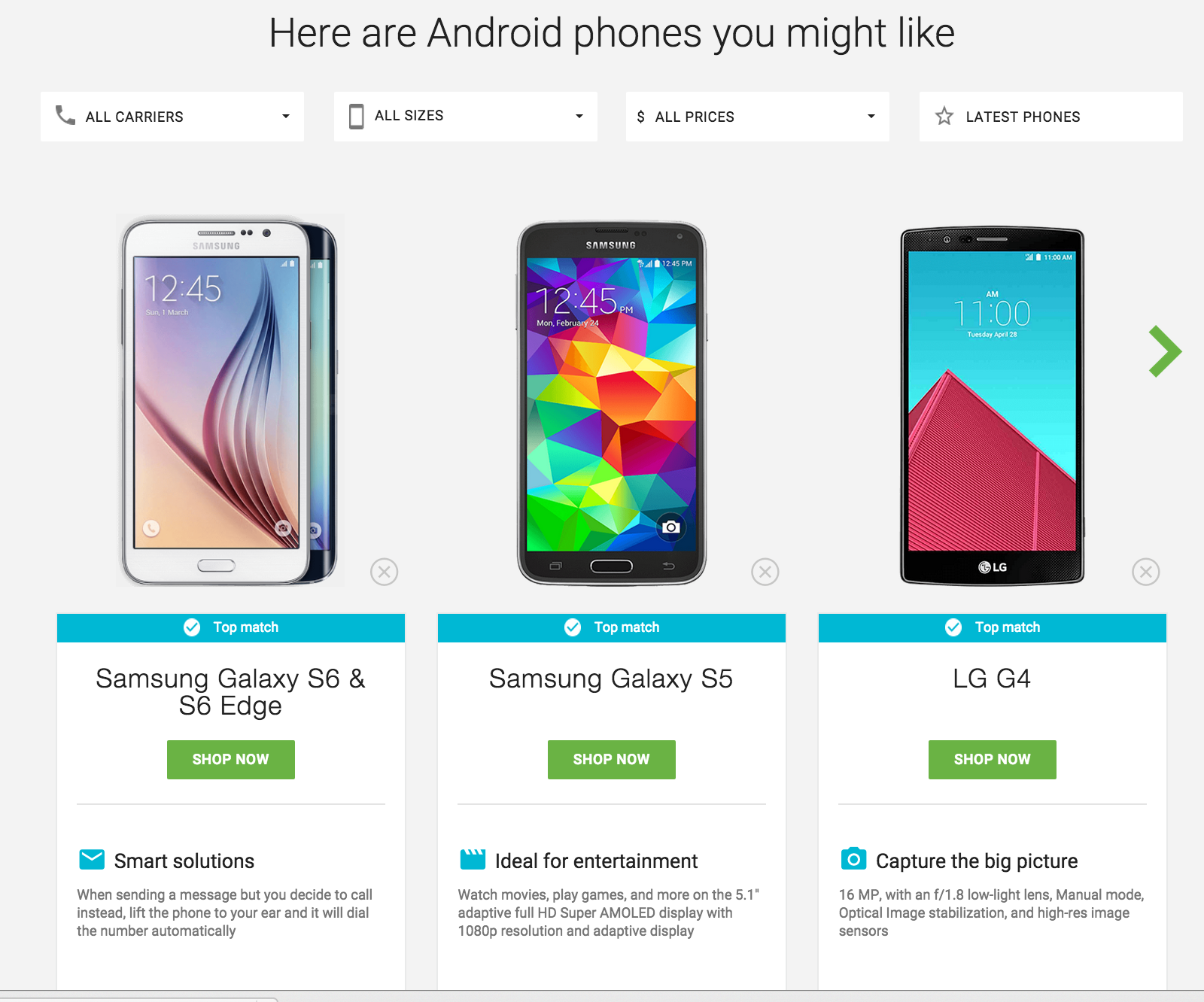
Task: Click Shop Now under Samsung Galaxy S5
Action: (x=612, y=760)
